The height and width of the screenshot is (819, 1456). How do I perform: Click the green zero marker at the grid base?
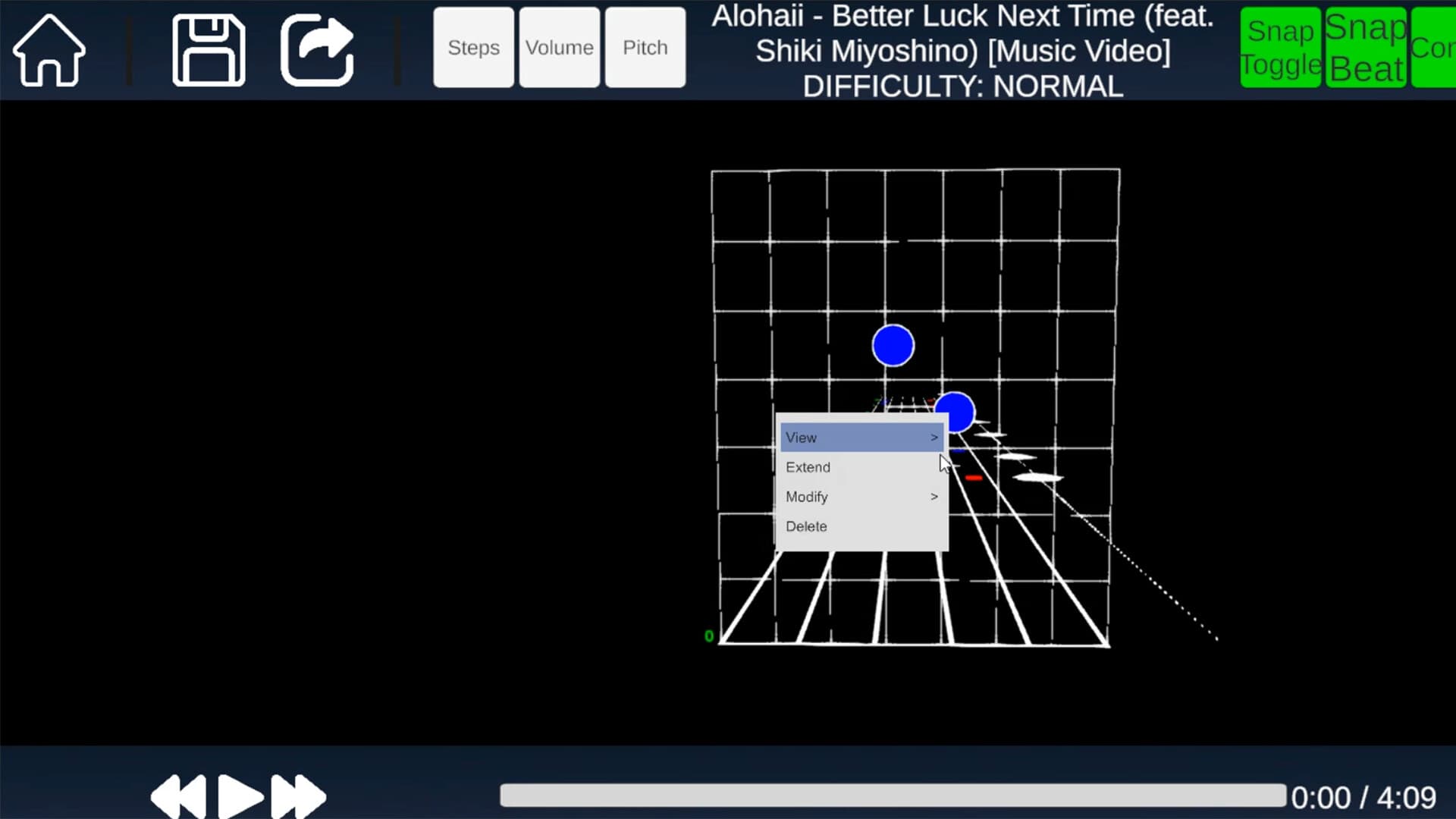pos(710,638)
